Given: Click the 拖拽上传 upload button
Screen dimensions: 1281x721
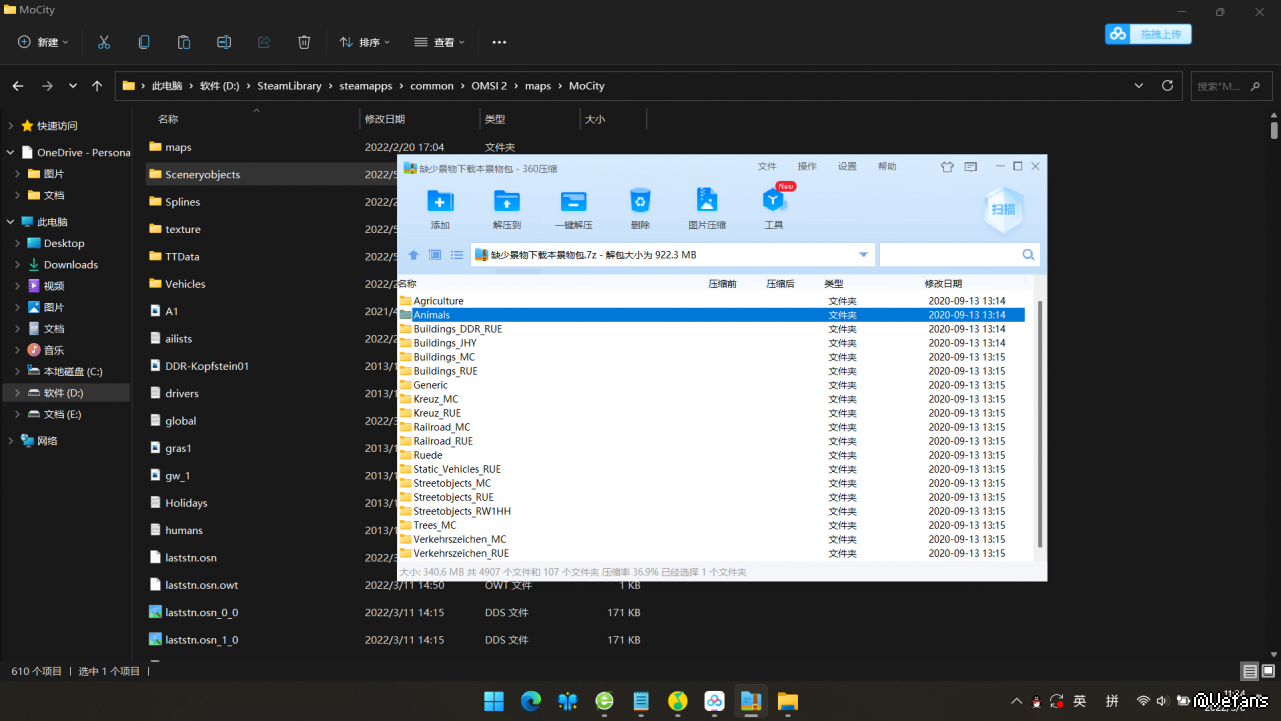Looking at the screenshot, I should point(1148,34).
